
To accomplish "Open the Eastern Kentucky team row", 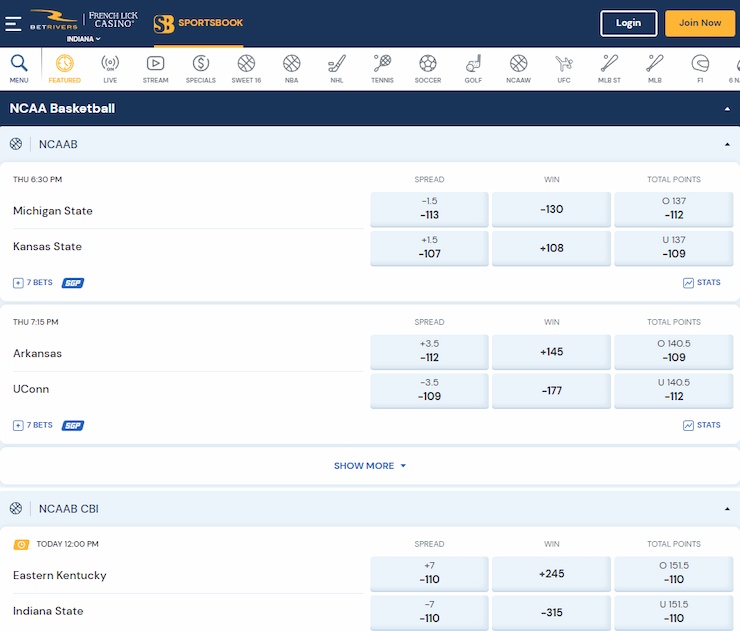I will pos(188,575).
